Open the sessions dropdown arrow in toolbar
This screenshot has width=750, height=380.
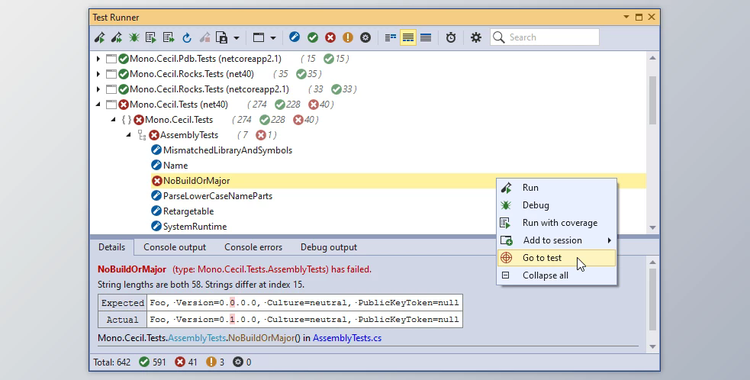[x=236, y=37]
